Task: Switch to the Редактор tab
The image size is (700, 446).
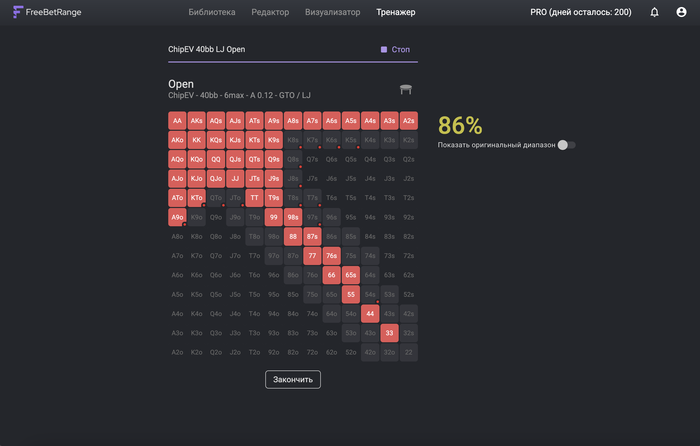Action: (x=270, y=12)
